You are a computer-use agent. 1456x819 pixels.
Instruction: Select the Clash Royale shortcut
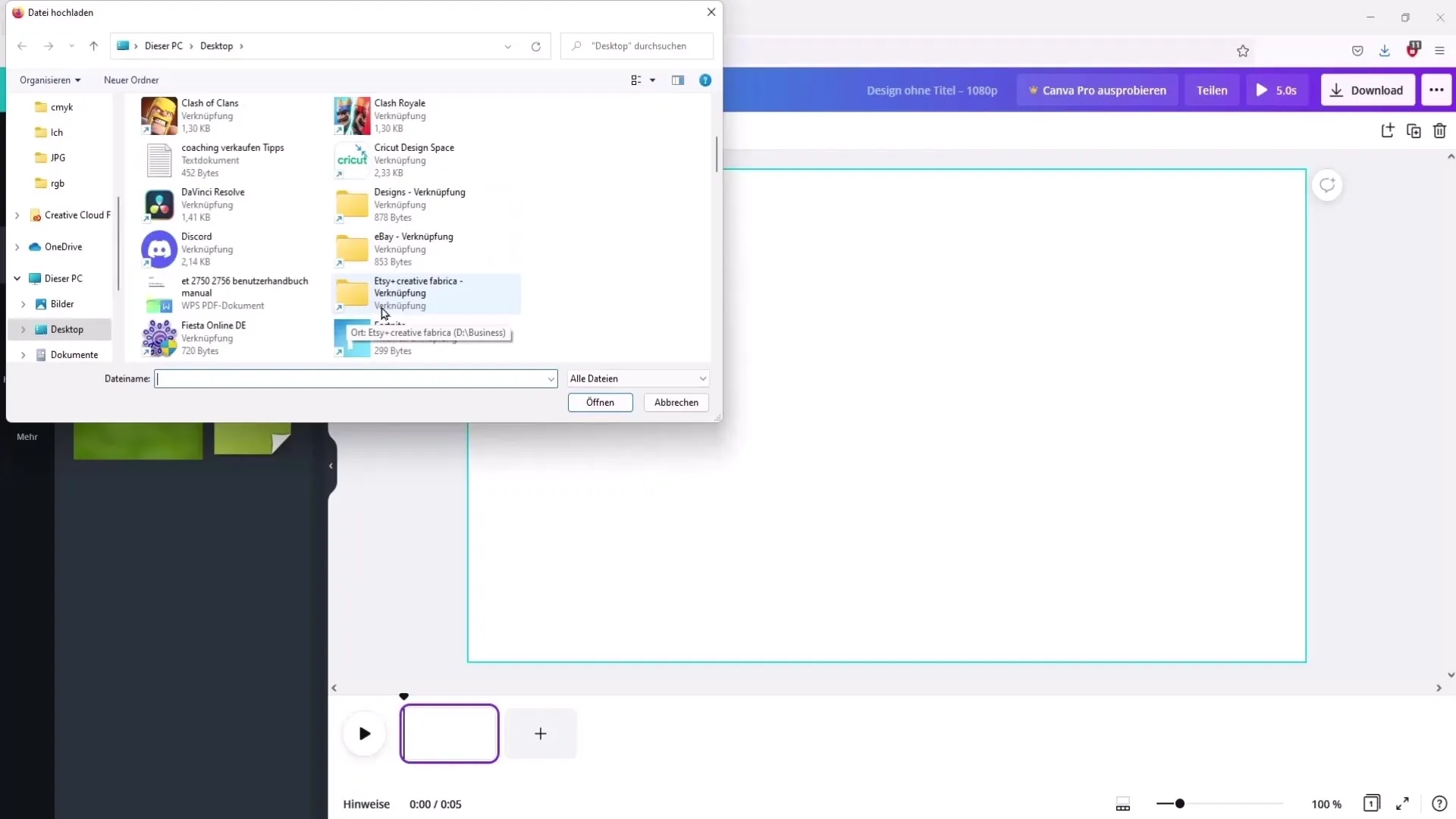(425, 115)
